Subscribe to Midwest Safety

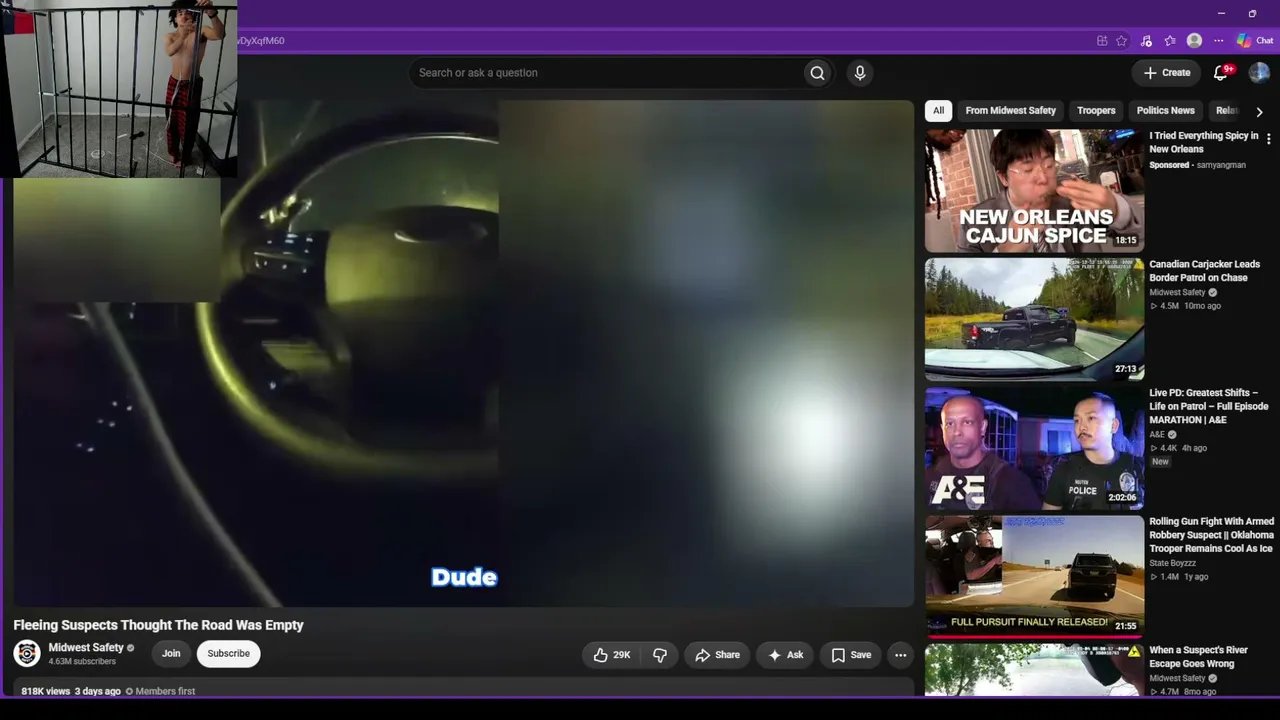pos(228,654)
